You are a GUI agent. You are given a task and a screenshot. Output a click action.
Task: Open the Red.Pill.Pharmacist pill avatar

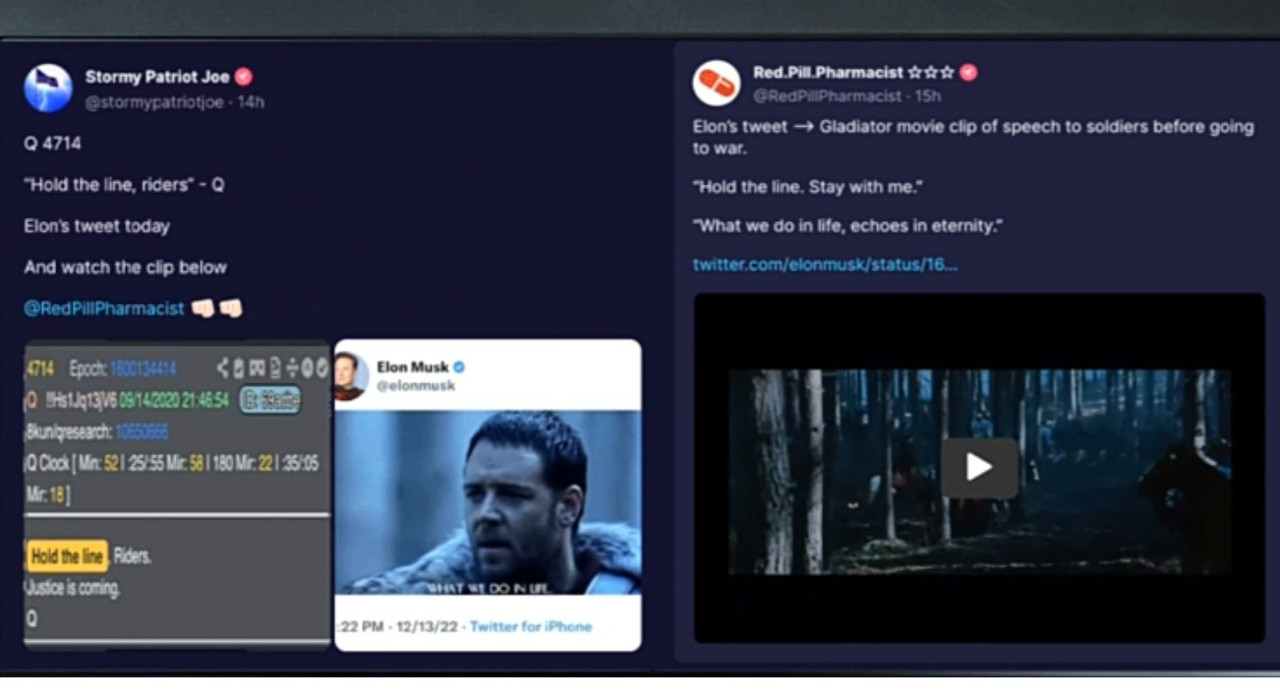coord(716,83)
